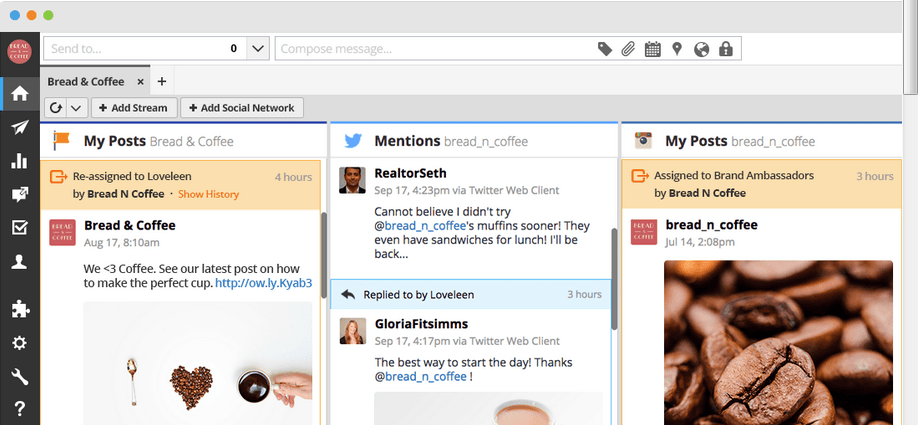918x425 pixels.
Task: Click the Aug 17, 8:10am timestamp
Action: click(121, 242)
